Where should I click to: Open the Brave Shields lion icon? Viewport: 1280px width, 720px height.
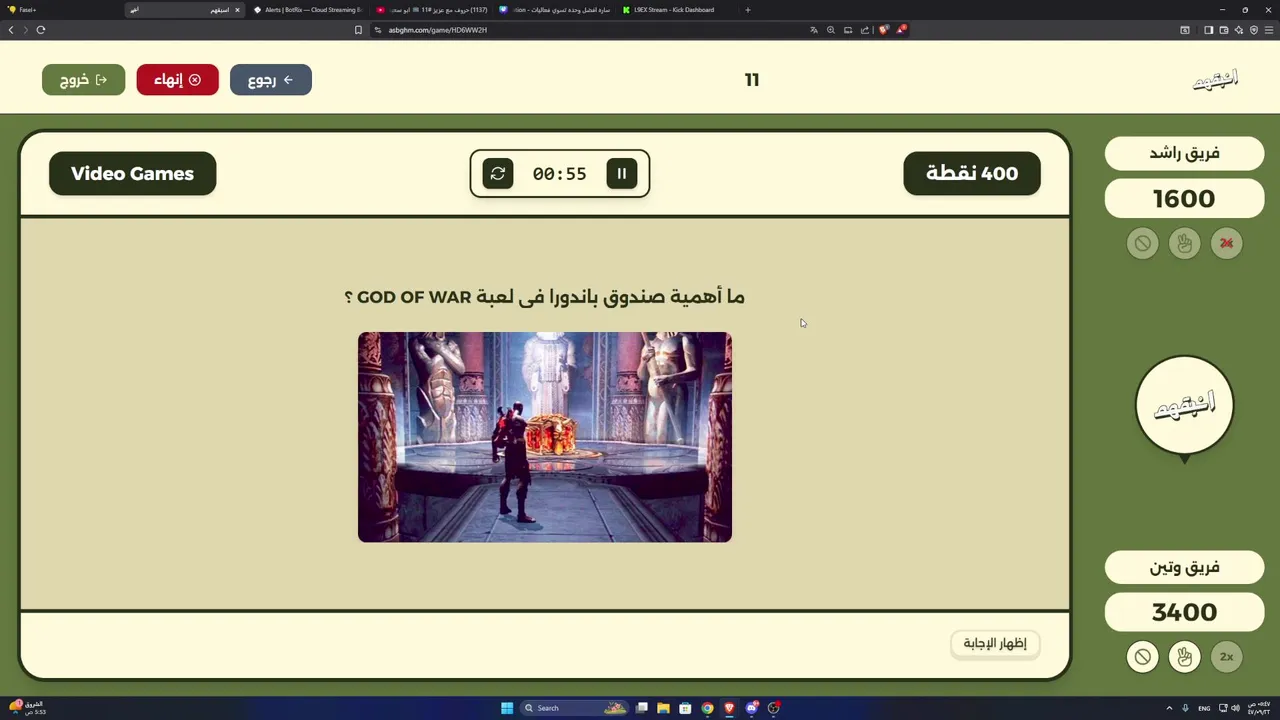[883, 30]
